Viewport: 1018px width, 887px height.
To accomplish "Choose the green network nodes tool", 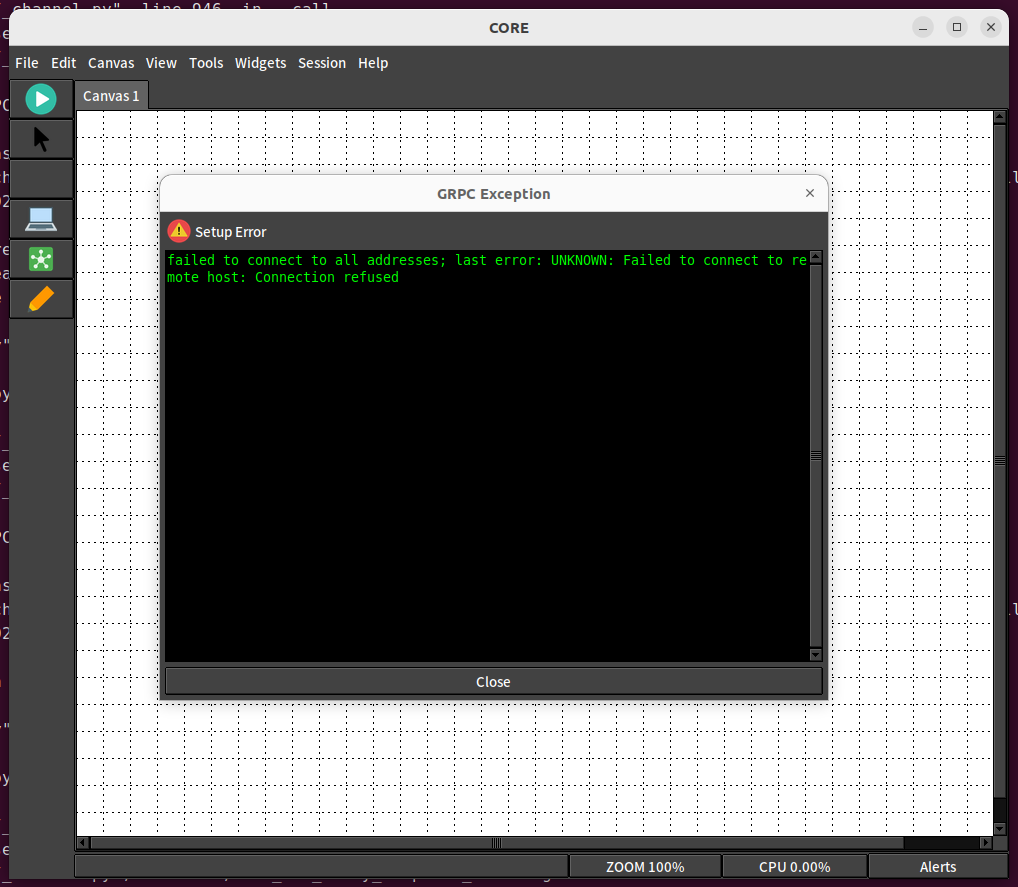I will coord(40,258).
